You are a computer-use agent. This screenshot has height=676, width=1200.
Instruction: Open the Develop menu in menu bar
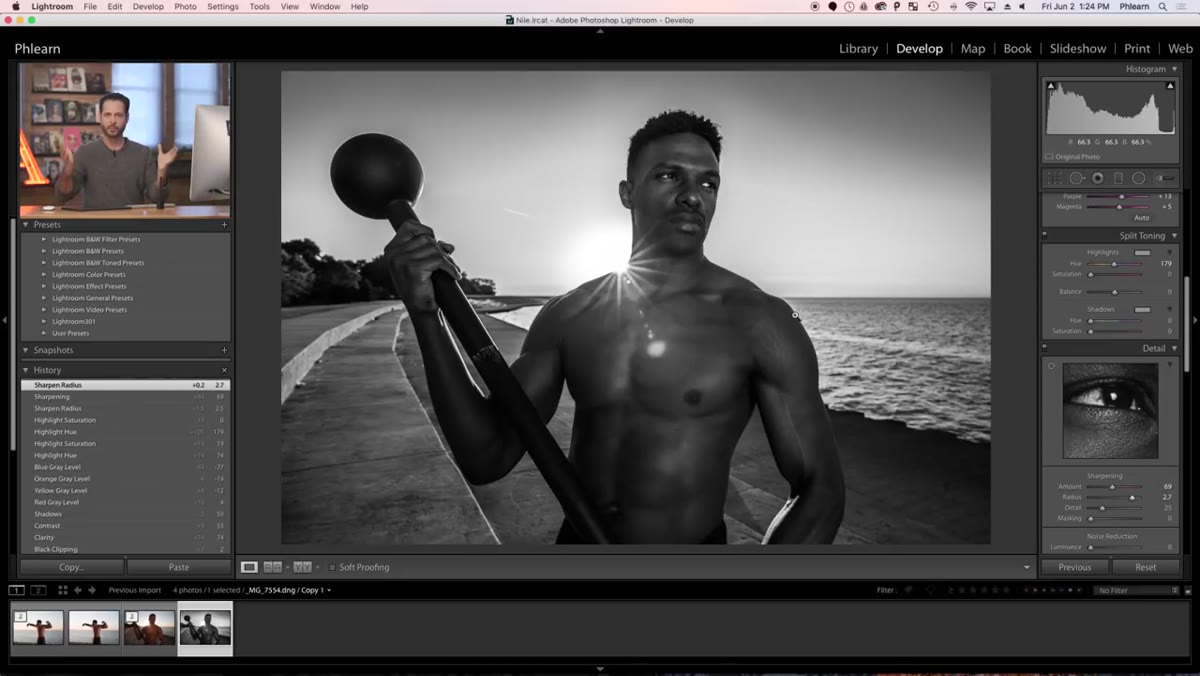tap(148, 6)
